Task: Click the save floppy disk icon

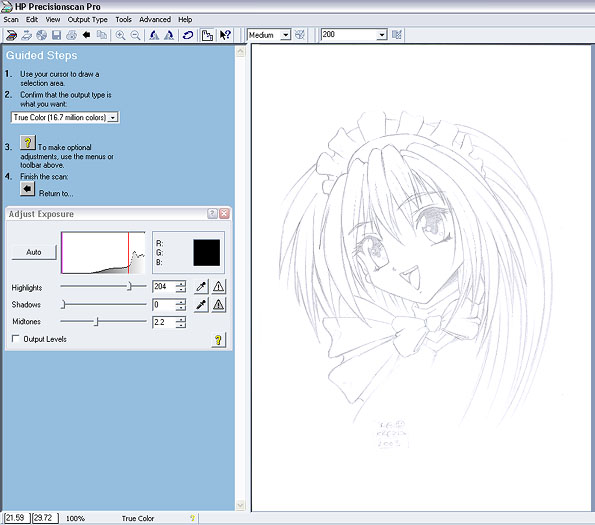Action: click(x=57, y=35)
